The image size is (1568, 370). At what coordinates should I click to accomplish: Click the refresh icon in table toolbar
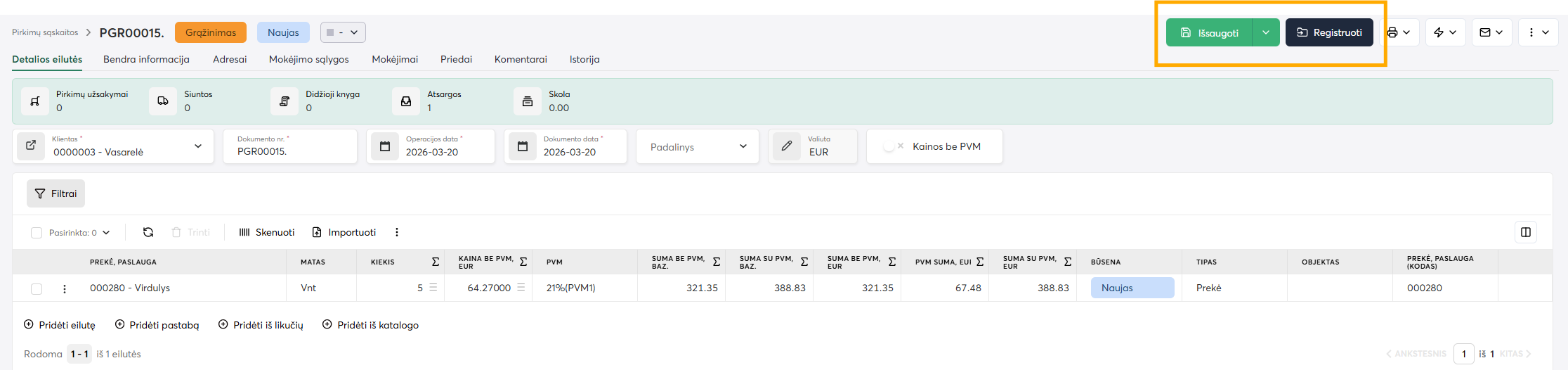click(x=148, y=232)
